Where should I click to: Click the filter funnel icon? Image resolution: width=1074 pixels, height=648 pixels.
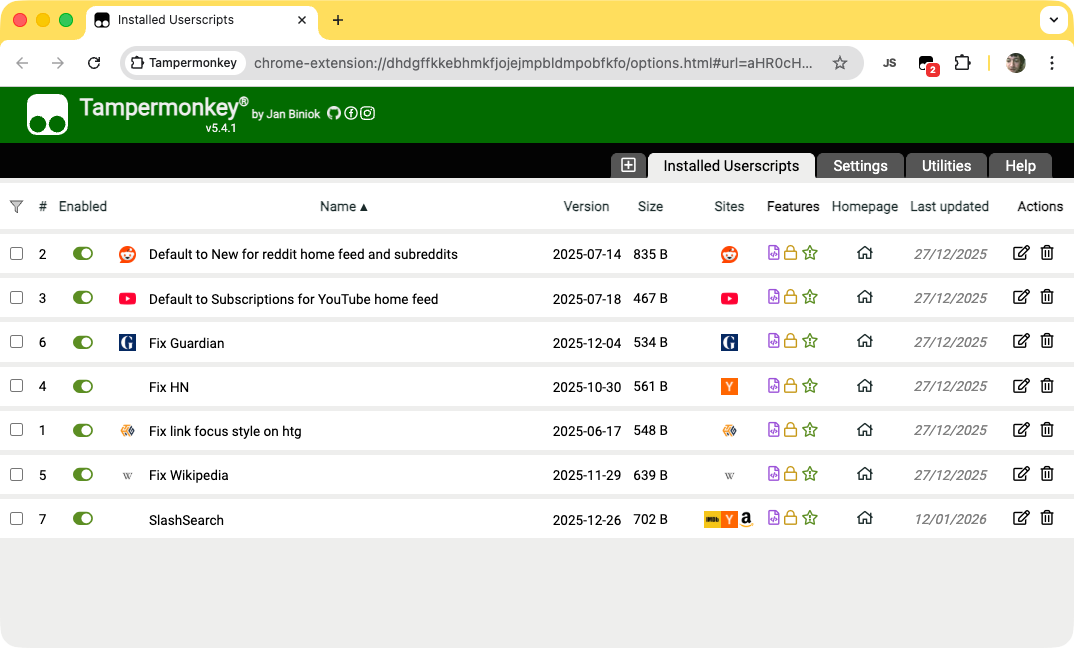[16, 206]
